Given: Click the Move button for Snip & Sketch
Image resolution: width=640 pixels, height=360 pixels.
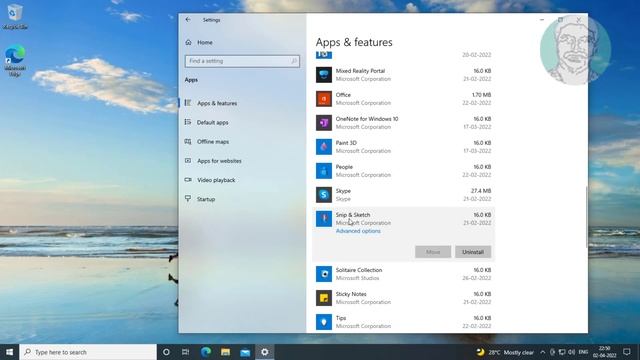Looking at the screenshot, I should click(x=433, y=252).
